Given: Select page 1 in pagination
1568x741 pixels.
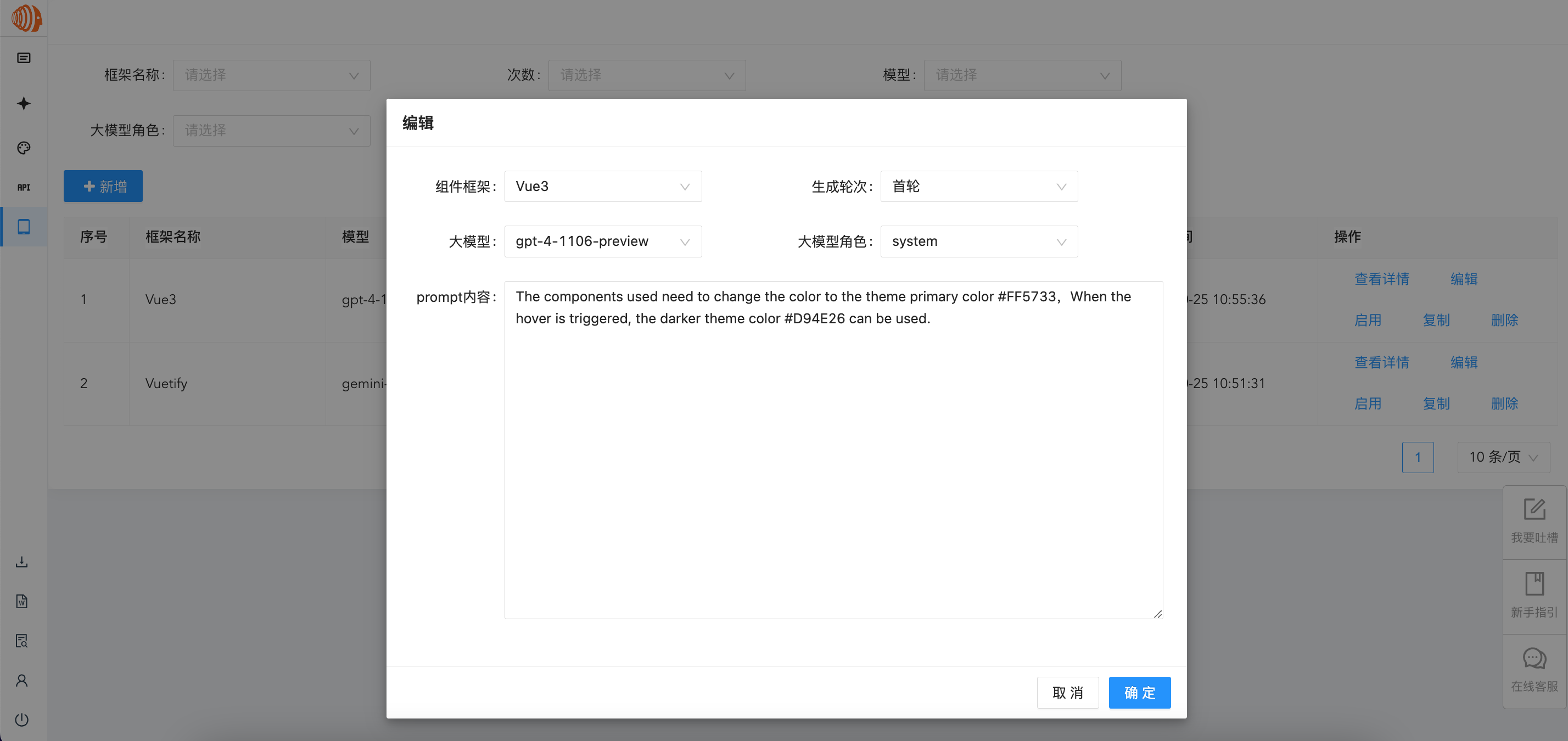Looking at the screenshot, I should click(x=1418, y=457).
